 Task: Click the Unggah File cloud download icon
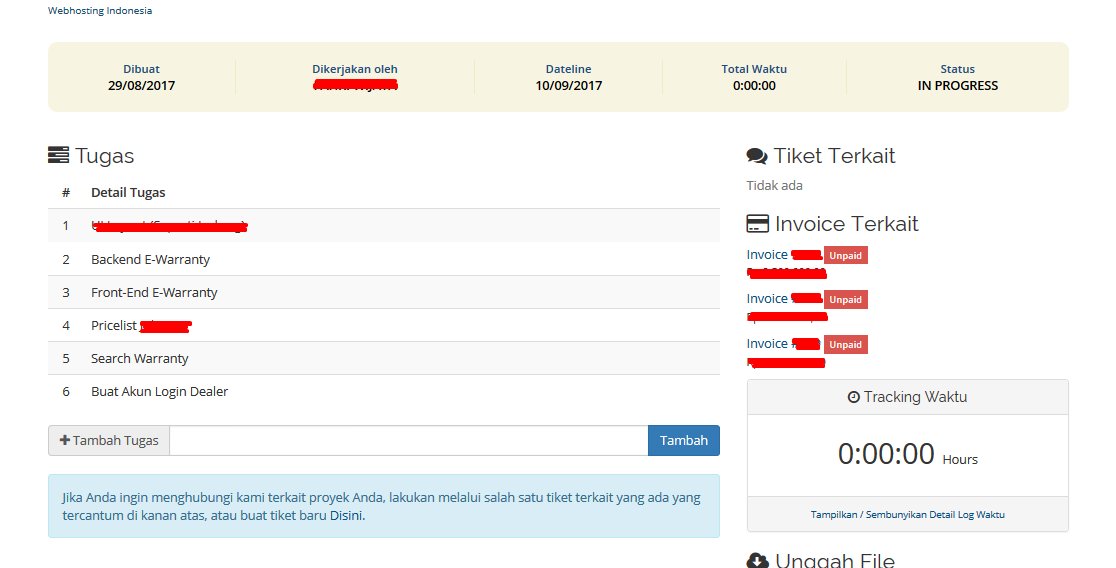pyautogui.click(x=757, y=561)
